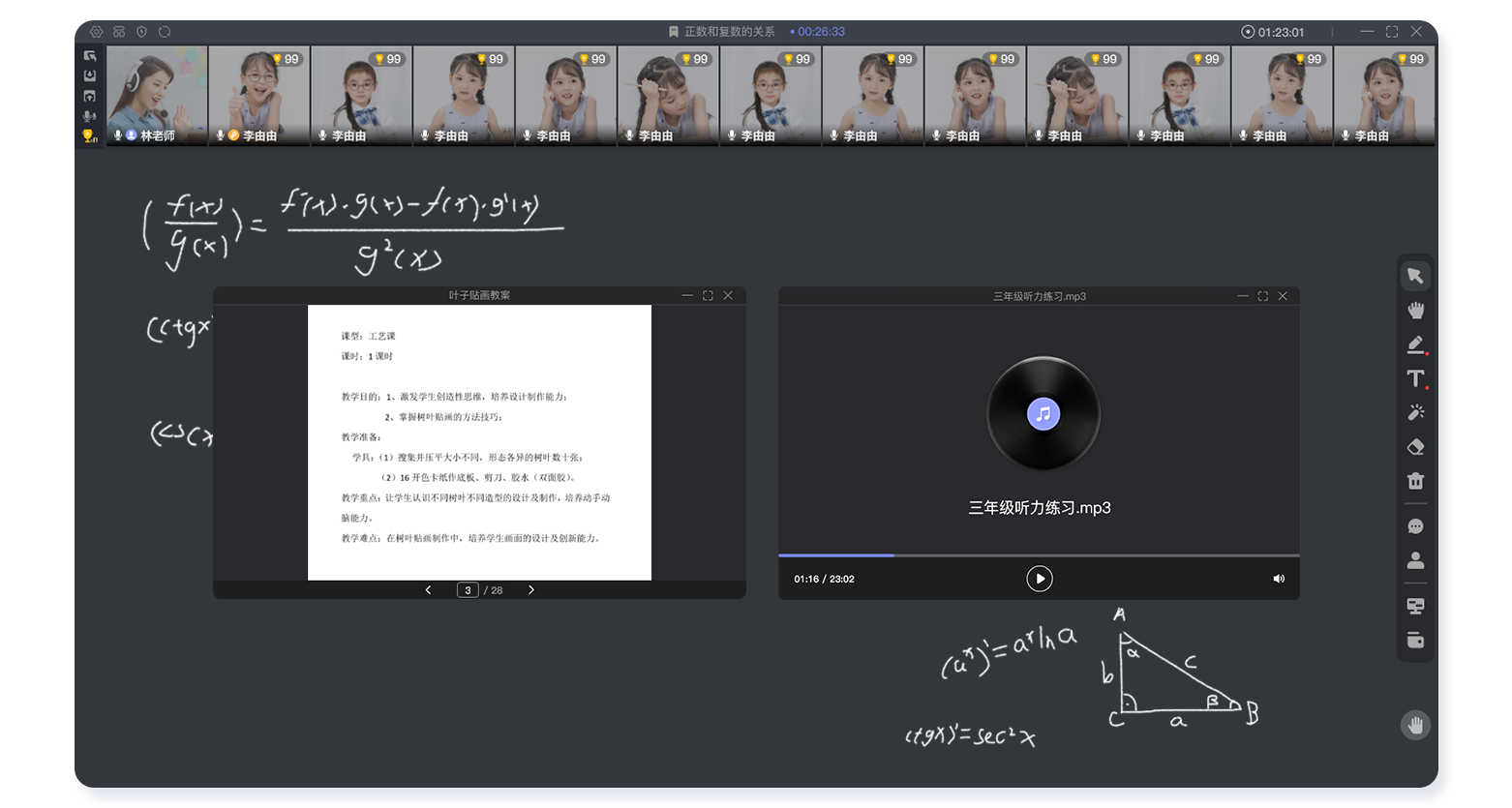Play the 三年级听力练习.mp3 audio
This screenshot has height=808, width=1512.
tap(1039, 579)
